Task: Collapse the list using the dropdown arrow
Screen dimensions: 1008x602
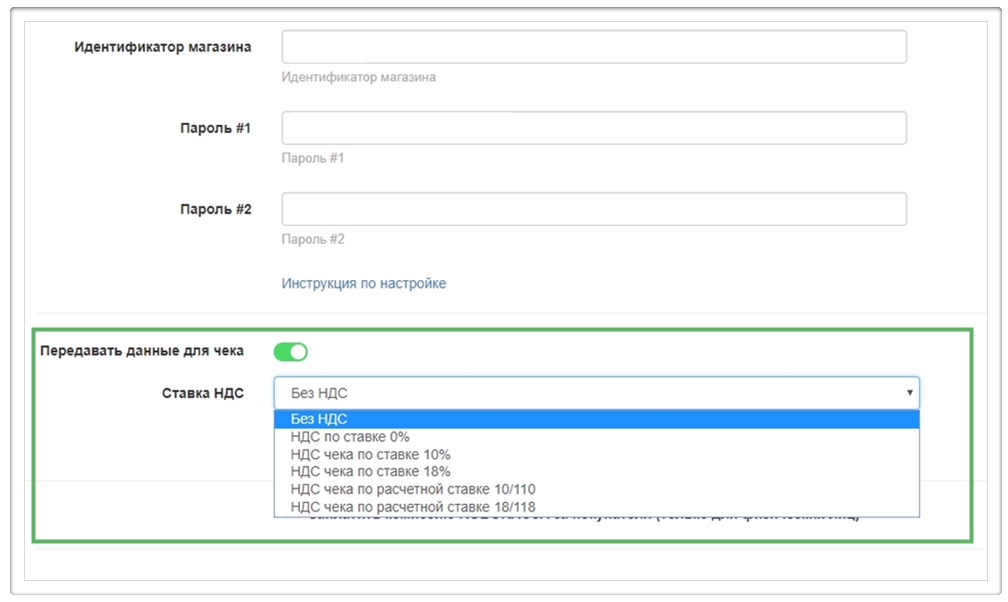Action: [x=909, y=393]
